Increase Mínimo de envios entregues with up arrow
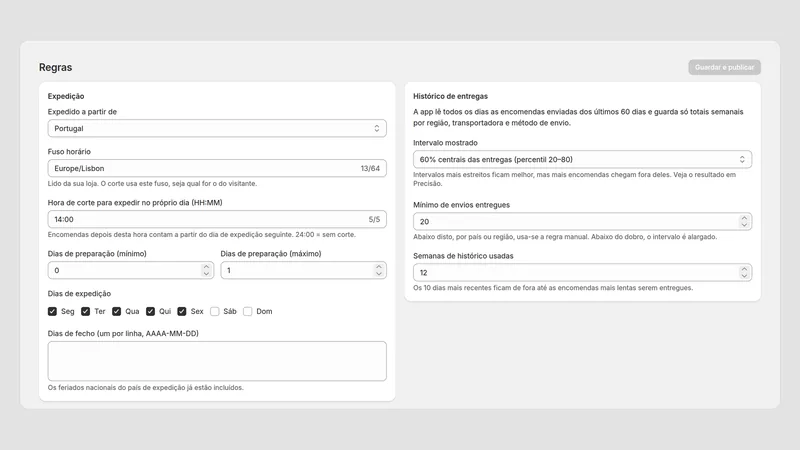This screenshot has width=800, height=450. [744, 218]
